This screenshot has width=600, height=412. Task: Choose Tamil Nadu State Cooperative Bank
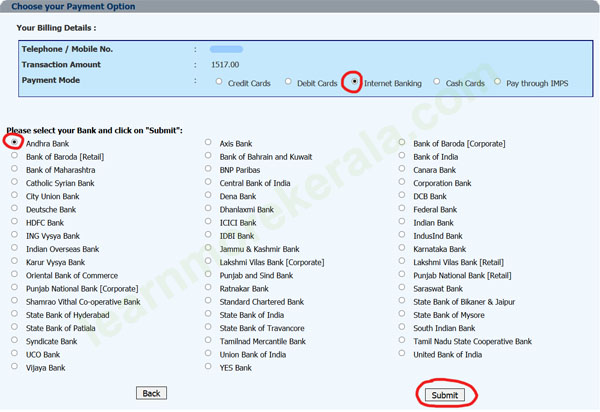(x=402, y=340)
